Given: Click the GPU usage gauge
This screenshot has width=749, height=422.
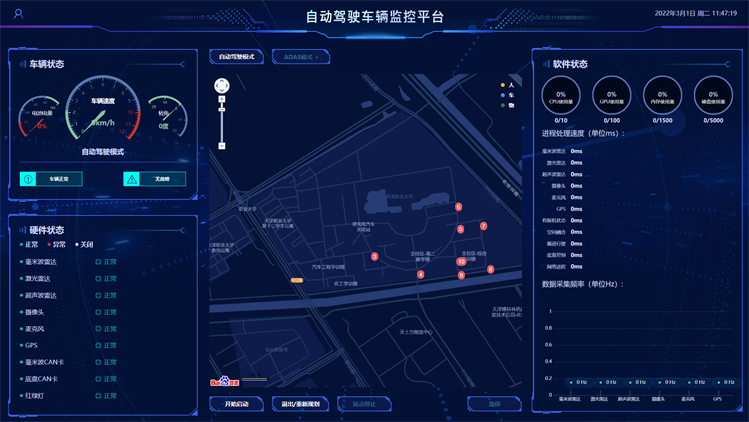Looking at the screenshot, I should pos(611,96).
